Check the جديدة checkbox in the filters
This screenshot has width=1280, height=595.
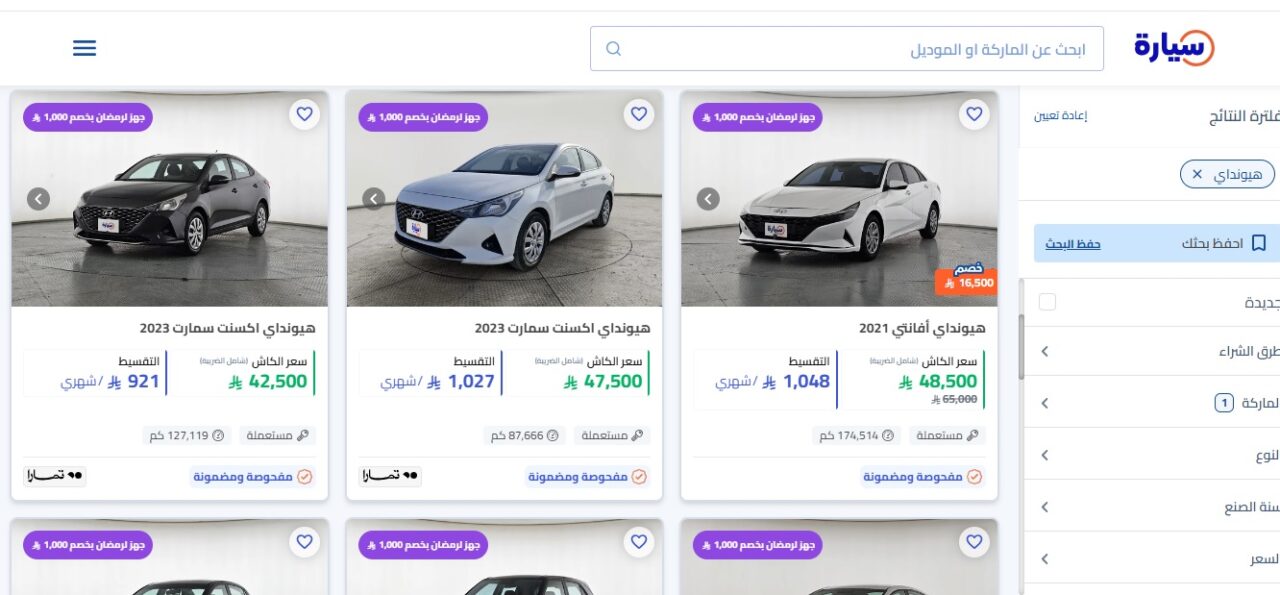pyautogui.click(x=1048, y=301)
